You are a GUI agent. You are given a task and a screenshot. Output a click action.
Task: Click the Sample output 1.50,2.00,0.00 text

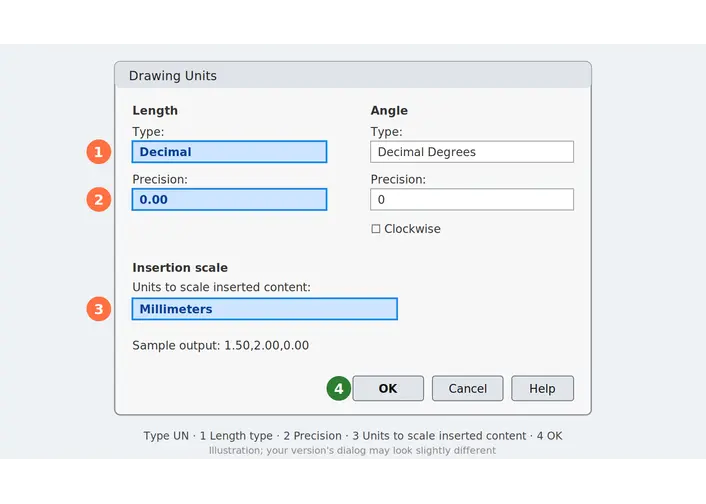pos(221,345)
